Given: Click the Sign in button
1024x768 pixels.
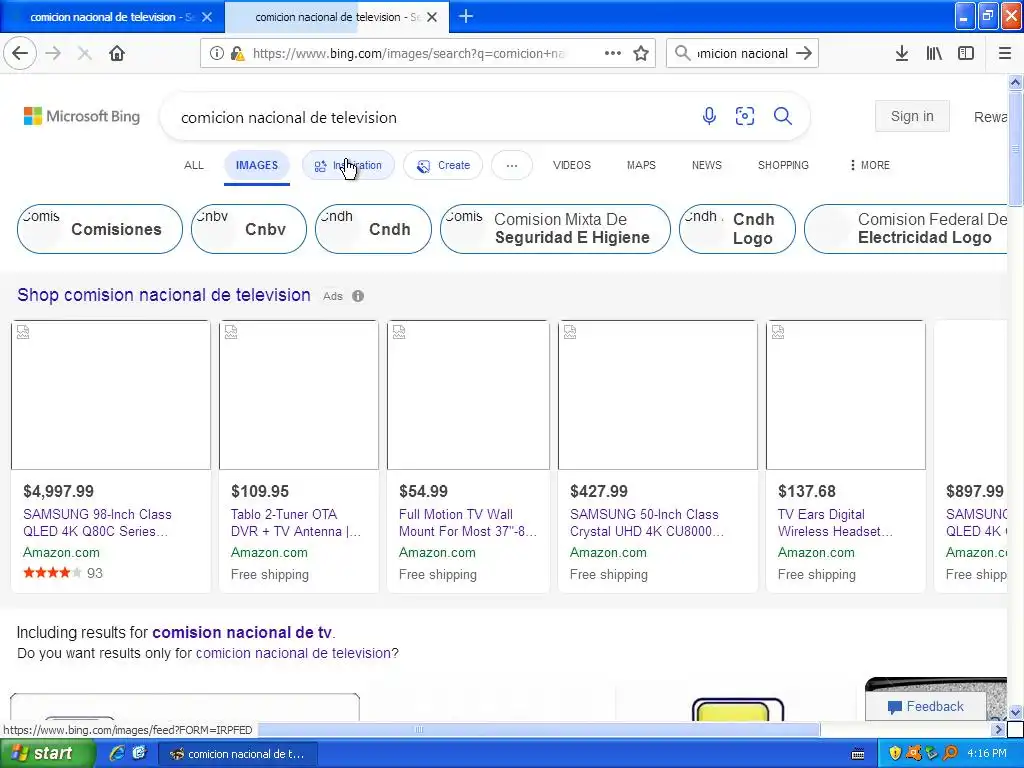Looking at the screenshot, I should click(x=912, y=116).
